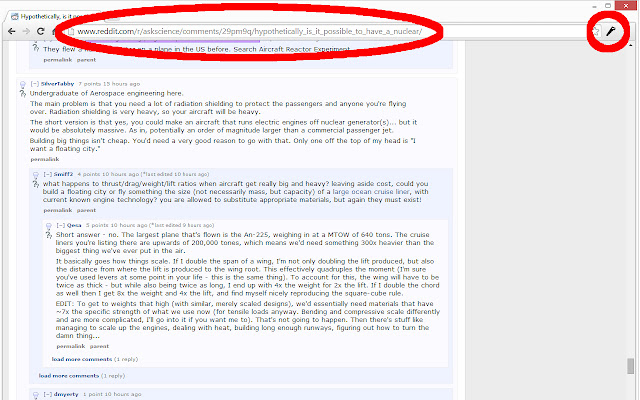This screenshot has height=400, width=640.
Task: Open Qesa's username link
Action: (x=74, y=225)
